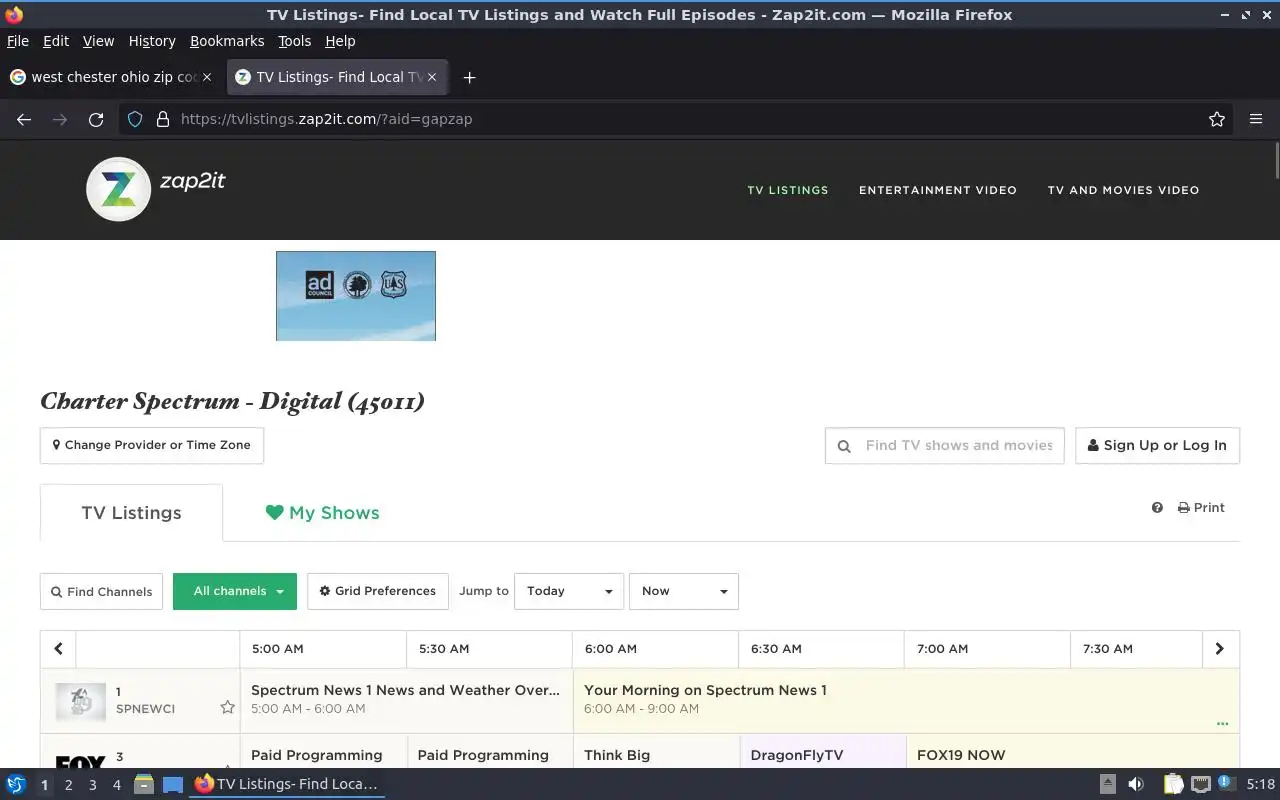This screenshot has width=1280, height=800.
Task: Open the Edit menu
Action: [56, 41]
